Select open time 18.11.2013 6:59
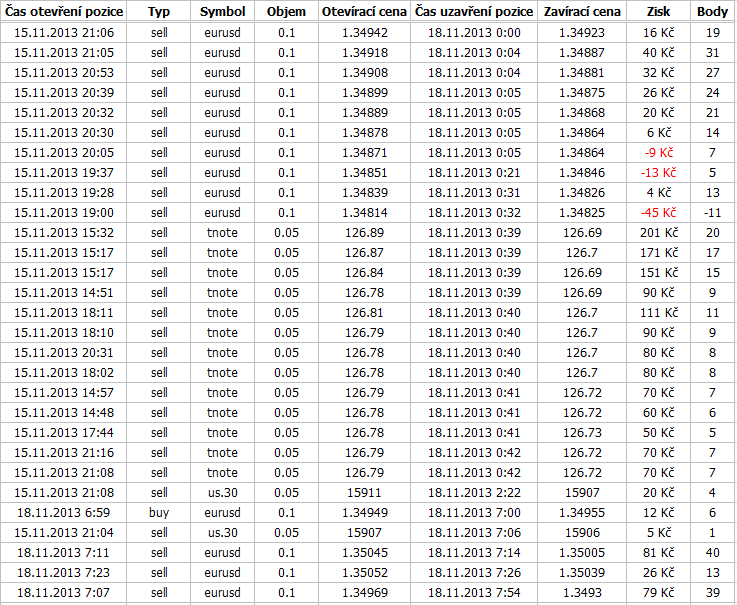The image size is (737, 605). click(x=63, y=512)
